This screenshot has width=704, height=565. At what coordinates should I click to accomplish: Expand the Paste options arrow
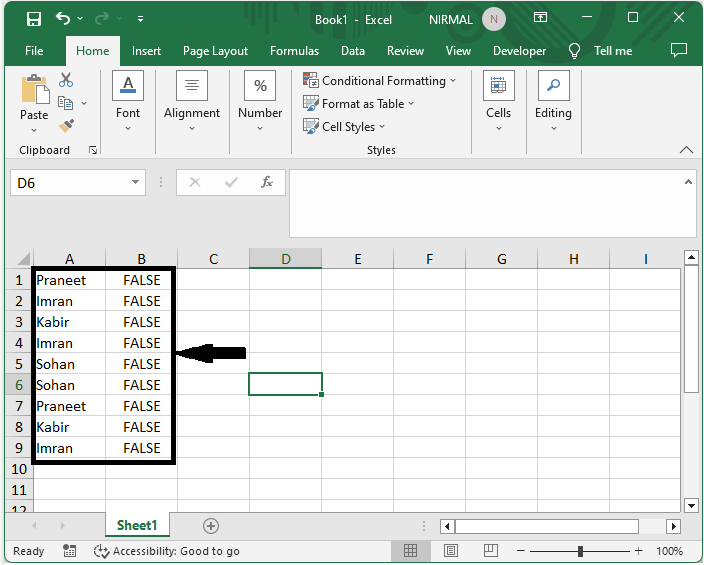click(34, 130)
